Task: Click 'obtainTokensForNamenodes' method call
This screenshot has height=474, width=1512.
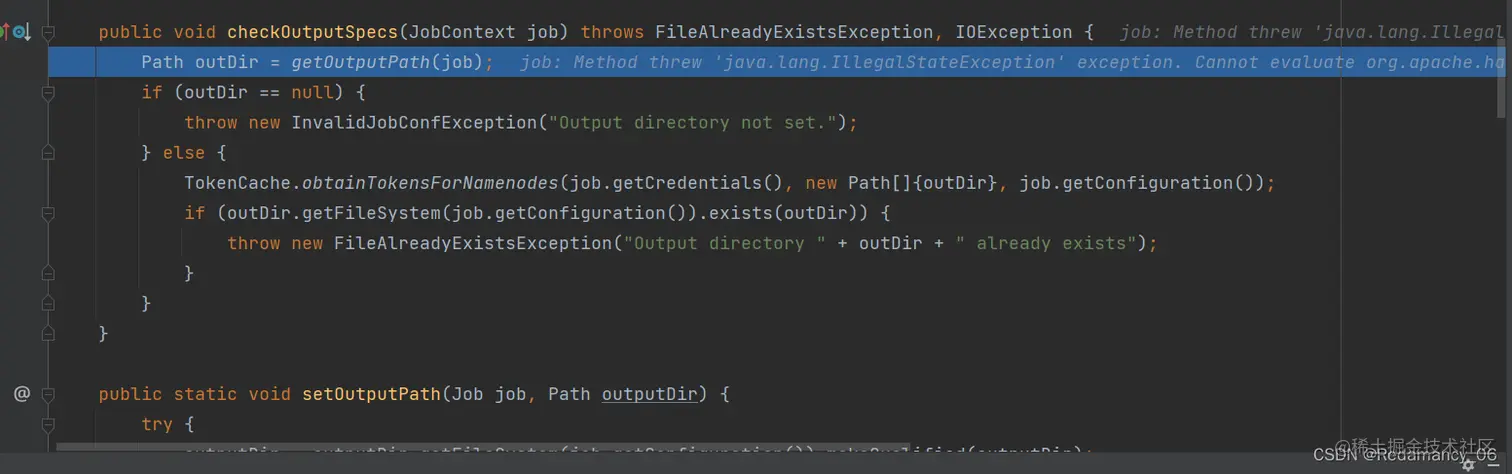Action: (430, 183)
